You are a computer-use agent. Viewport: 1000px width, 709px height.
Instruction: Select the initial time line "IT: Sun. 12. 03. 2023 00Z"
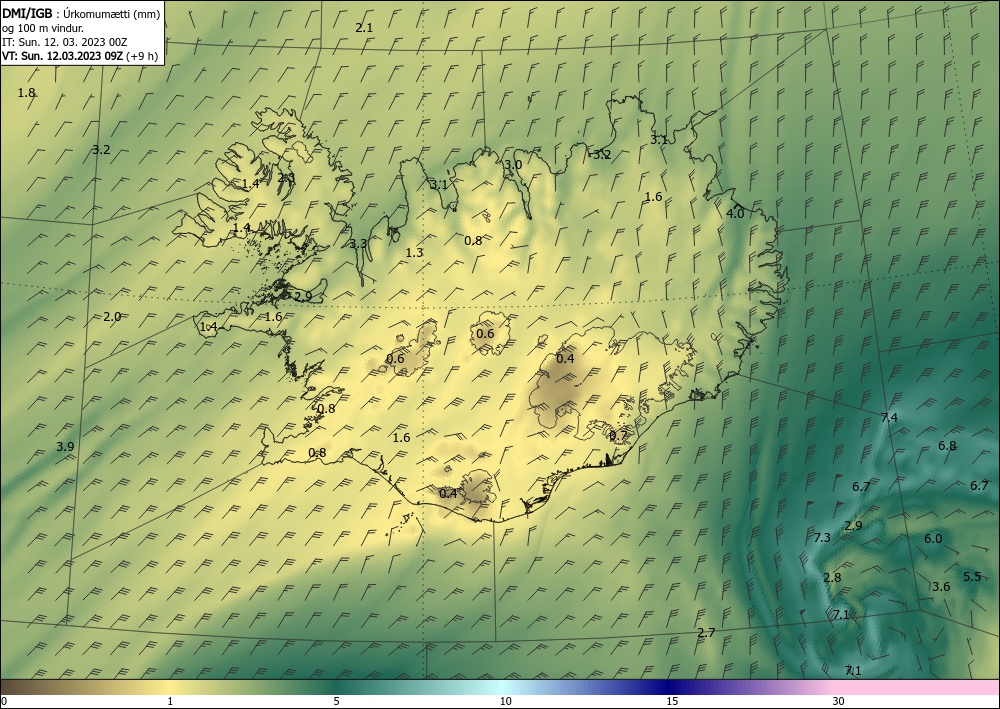pos(64,42)
